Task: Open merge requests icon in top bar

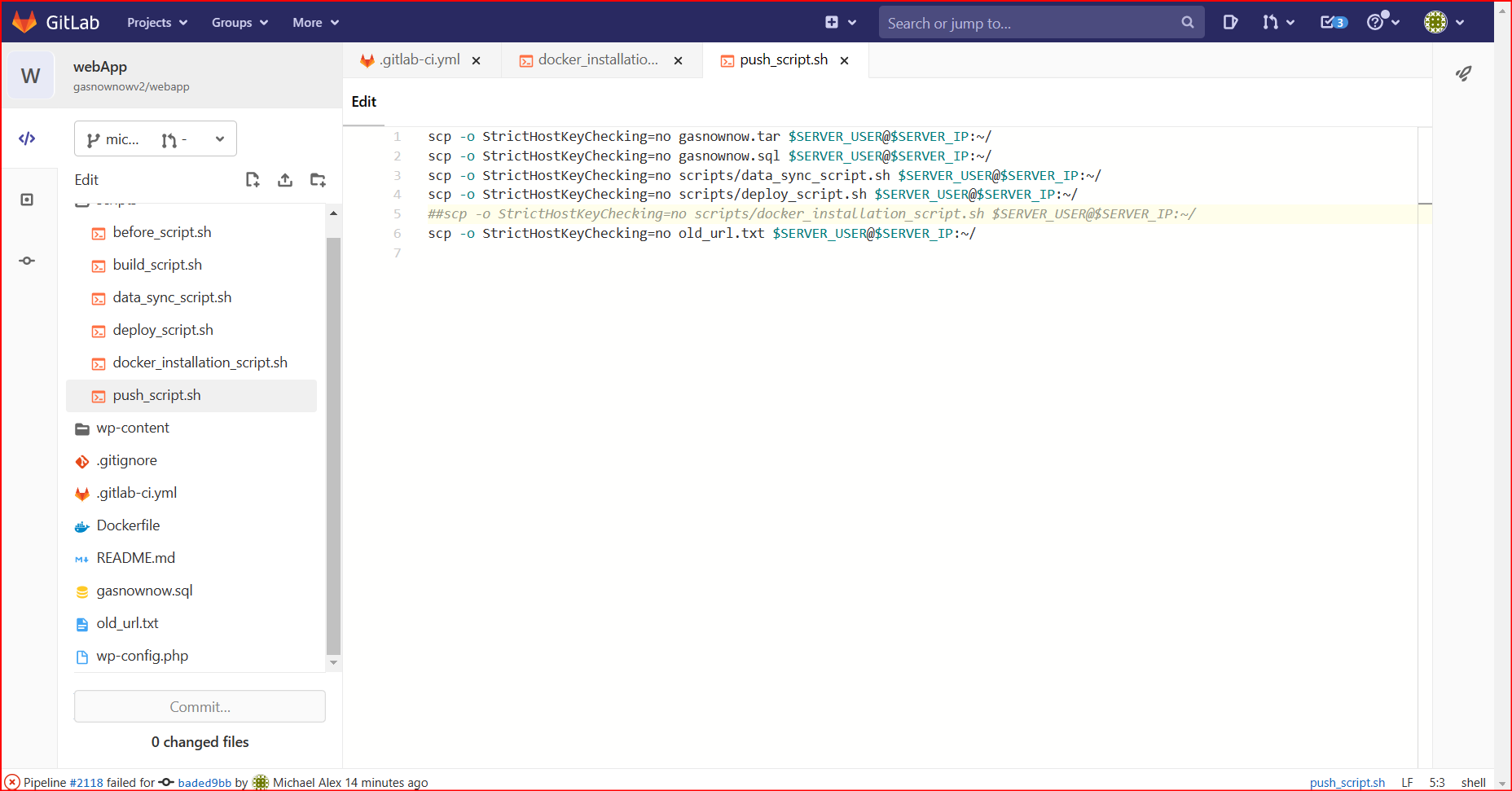Action: coord(1278,23)
